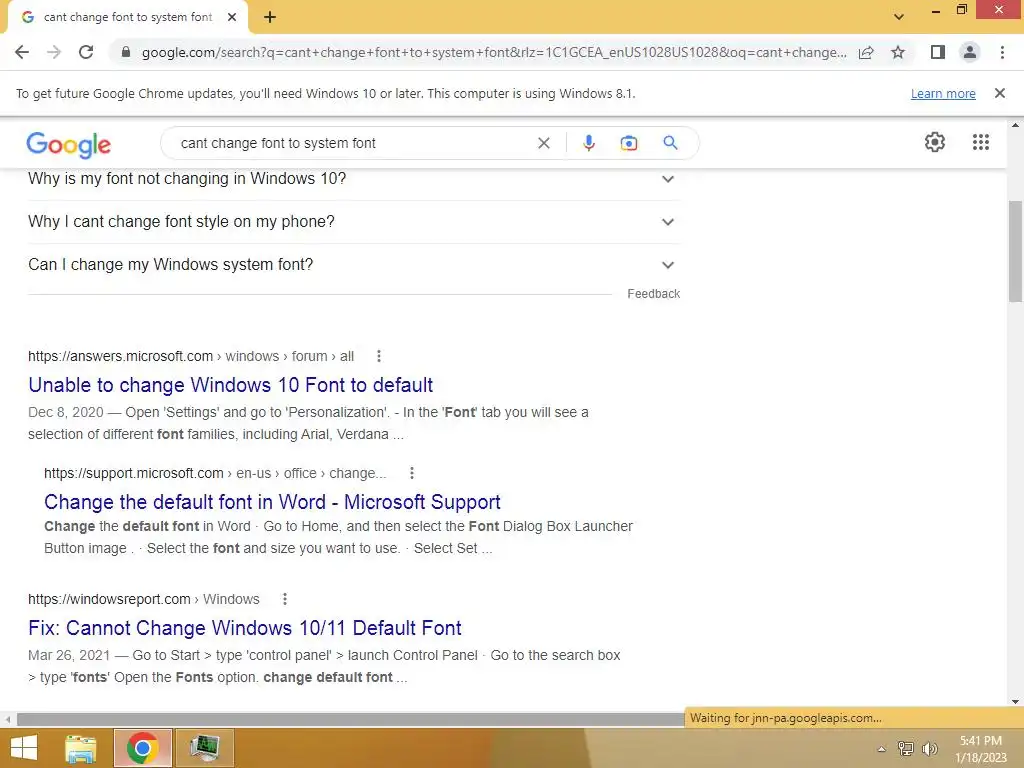Click the scroll-down arrow of vertical scrollbar
Image resolution: width=1024 pixels, height=768 pixels.
coord(1015,701)
